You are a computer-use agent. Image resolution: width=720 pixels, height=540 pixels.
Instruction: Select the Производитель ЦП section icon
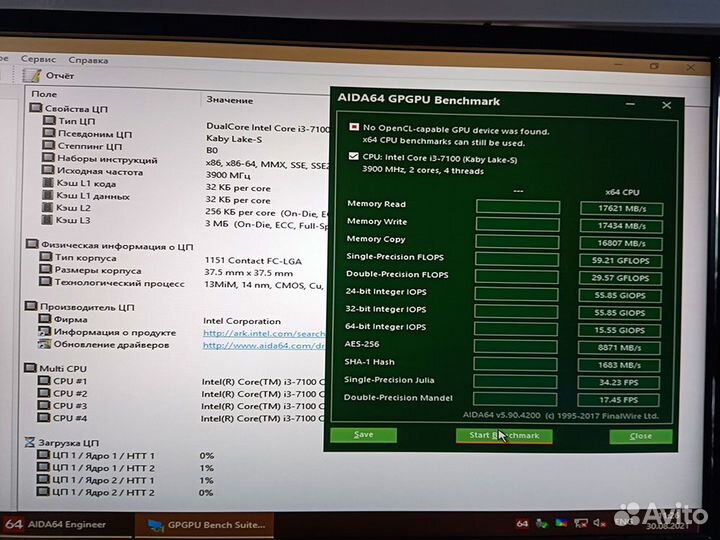coord(31,305)
